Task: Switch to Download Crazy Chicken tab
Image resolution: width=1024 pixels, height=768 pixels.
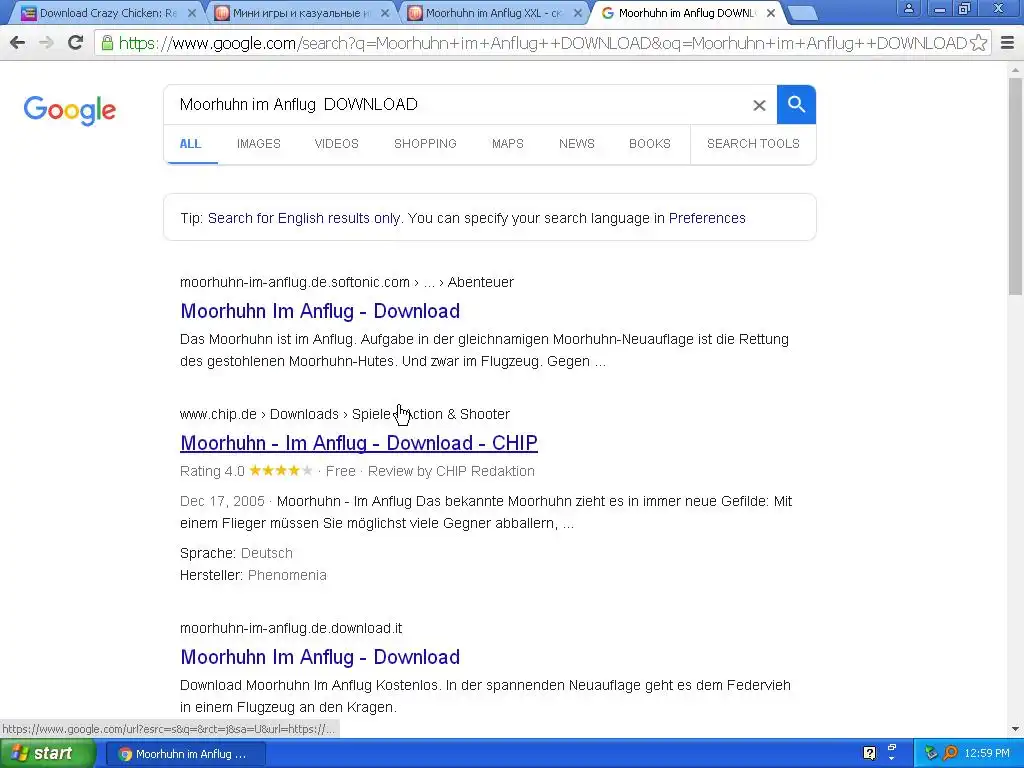Action: pyautogui.click(x=108, y=13)
